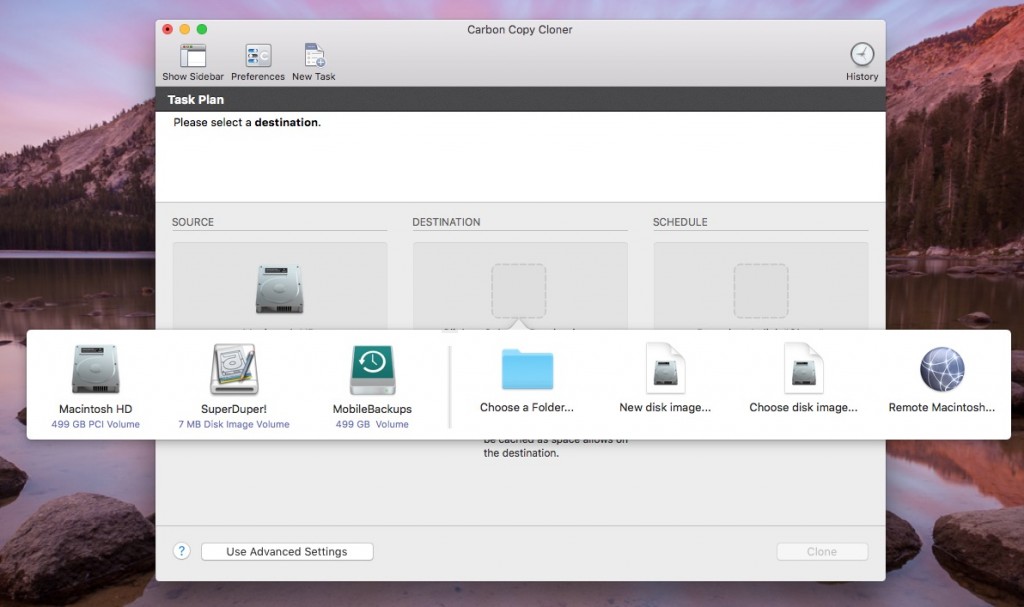Click the Clone button
The width and height of the screenshot is (1024, 607).
pos(822,551)
